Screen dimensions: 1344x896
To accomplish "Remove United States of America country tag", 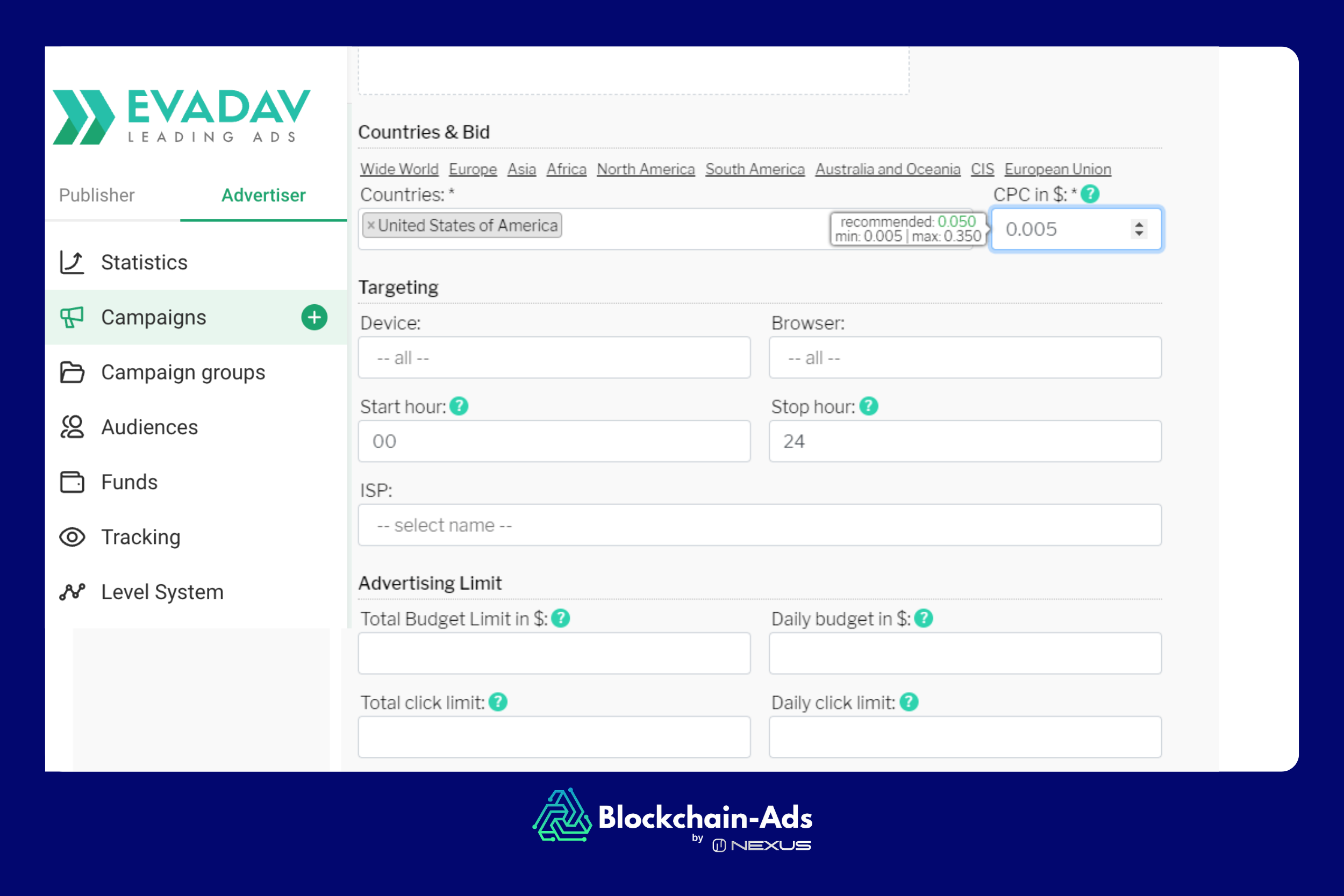I will (x=371, y=225).
